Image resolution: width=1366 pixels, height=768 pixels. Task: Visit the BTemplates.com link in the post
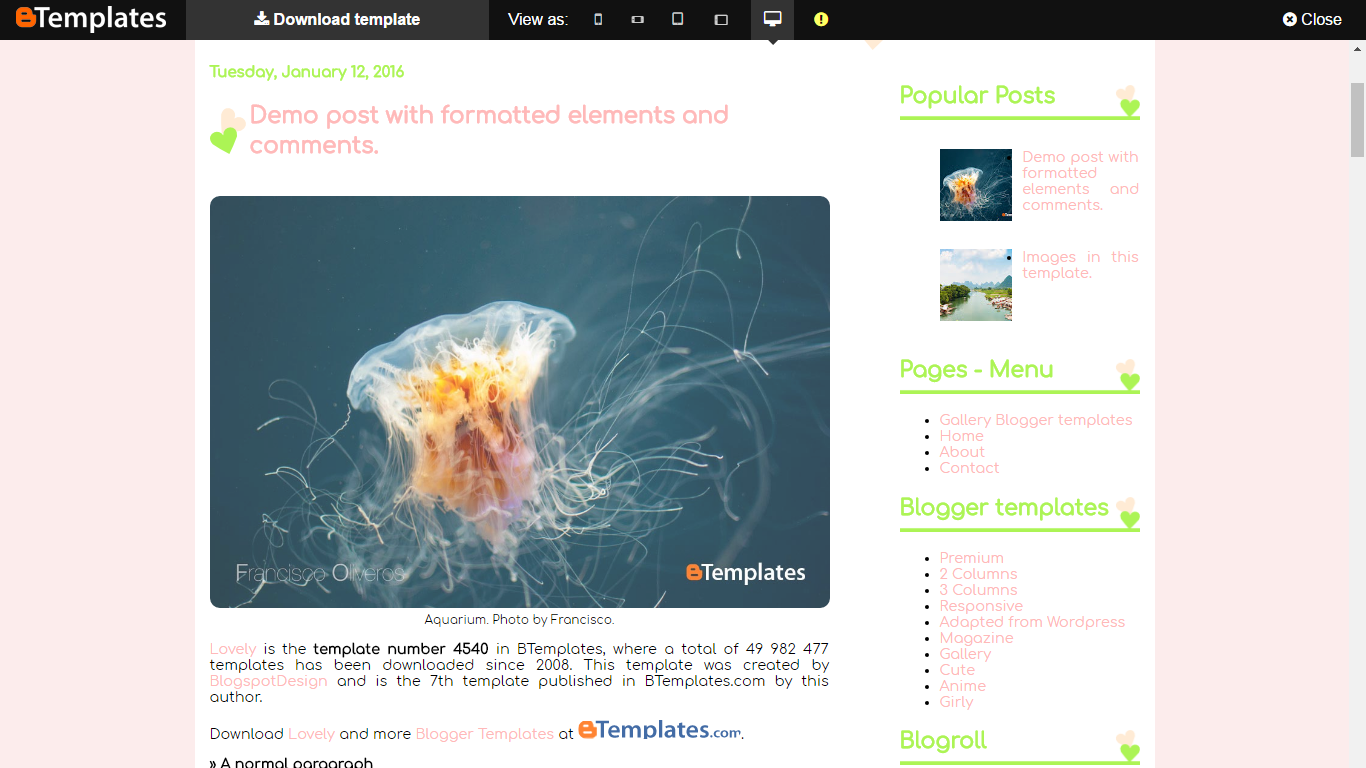(659, 731)
